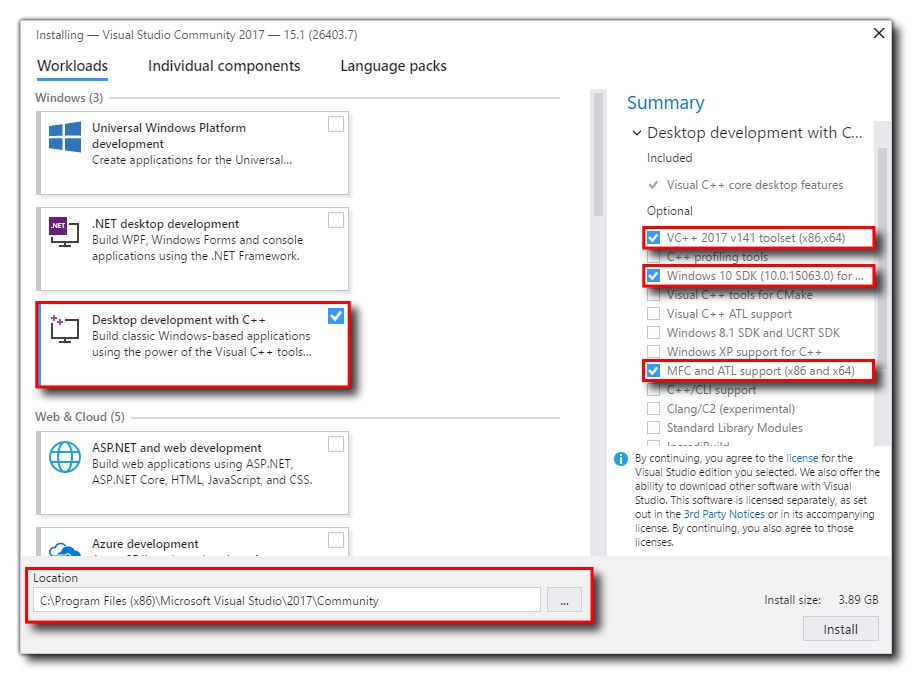The image size is (912, 674).
Task: Uncheck the Desktop development with C++ workload
Action: click(x=335, y=316)
